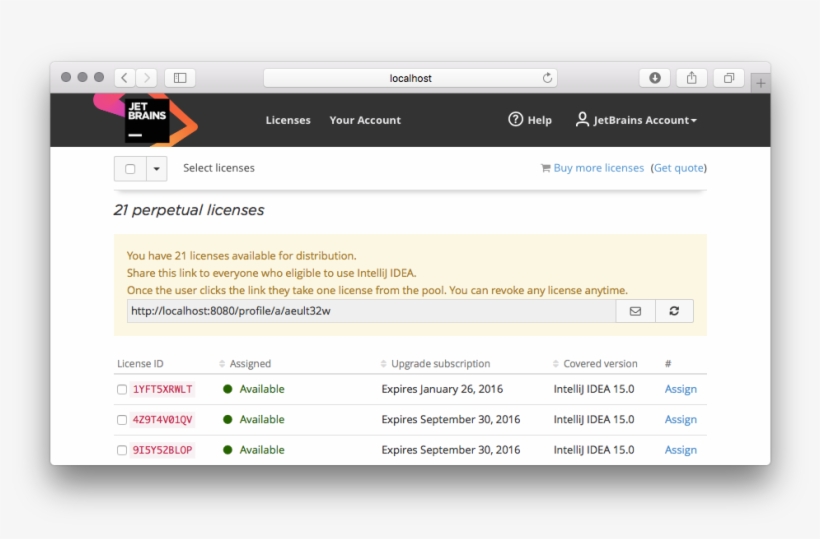This screenshot has width=820, height=539.
Task: Tick the select-all licenses checkbox
Action: click(130, 168)
